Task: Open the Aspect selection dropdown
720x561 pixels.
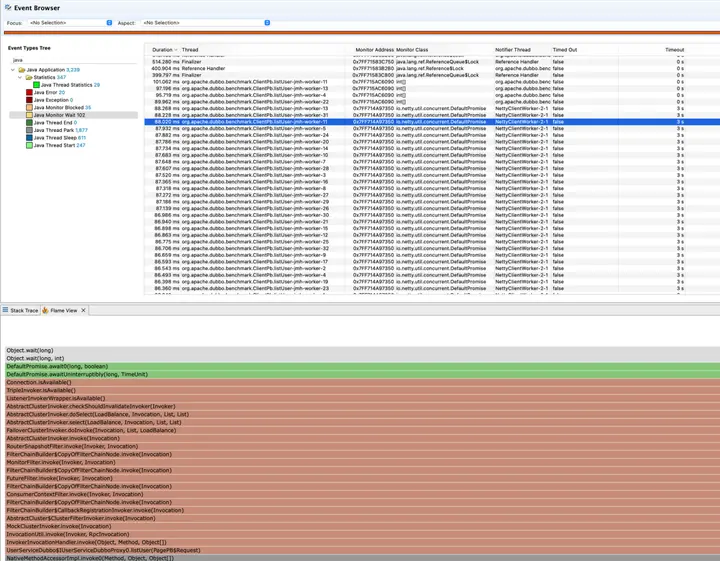Action: pos(205,22)
